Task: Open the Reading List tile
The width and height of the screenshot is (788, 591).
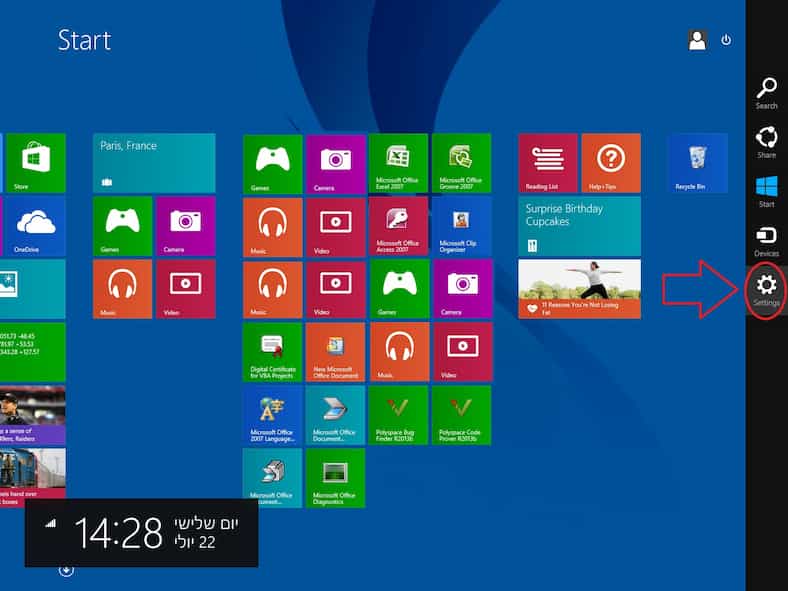Action: 547,163
